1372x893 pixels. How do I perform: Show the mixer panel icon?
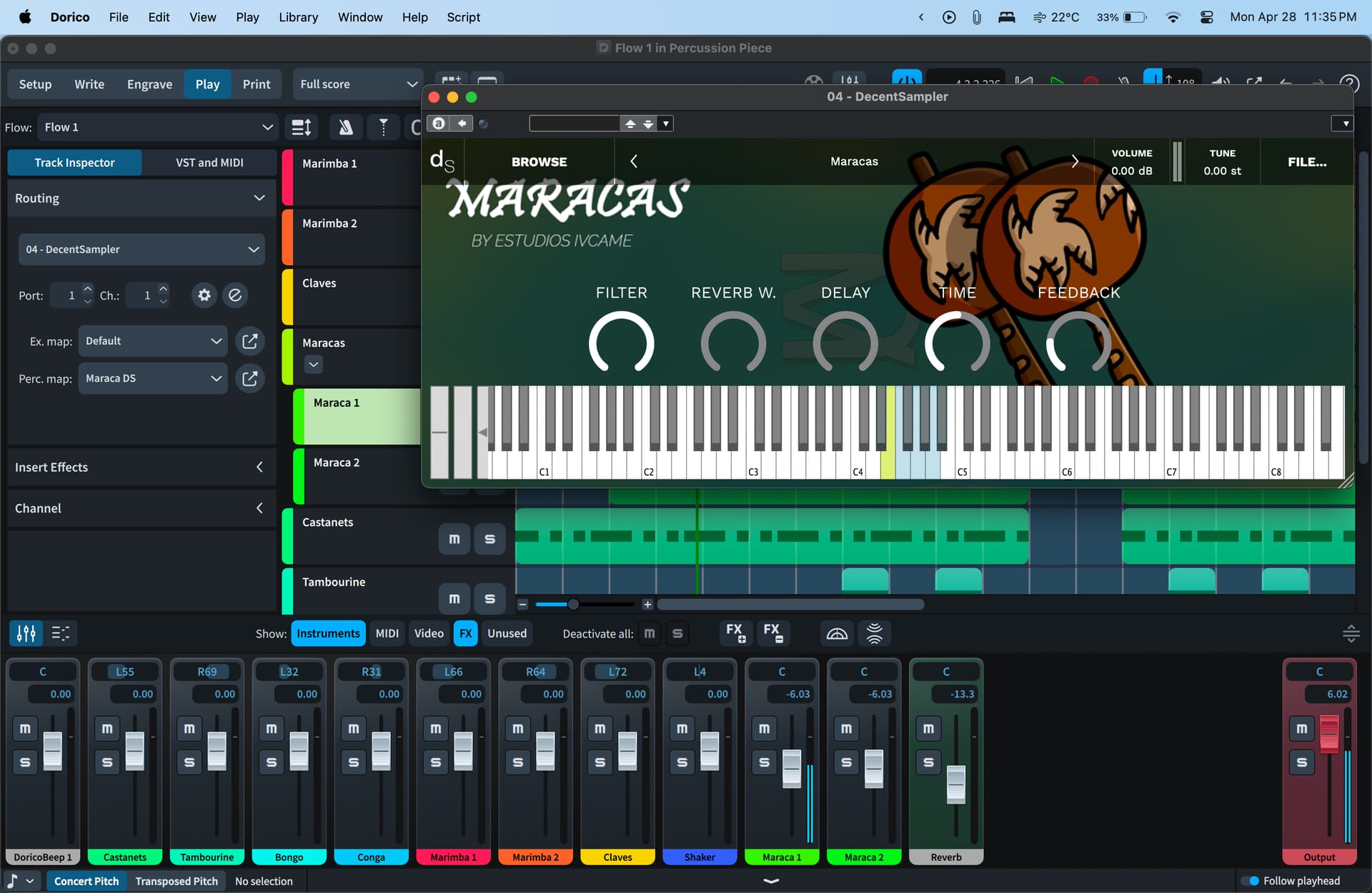pyautogui.click(x=26, y=633)
